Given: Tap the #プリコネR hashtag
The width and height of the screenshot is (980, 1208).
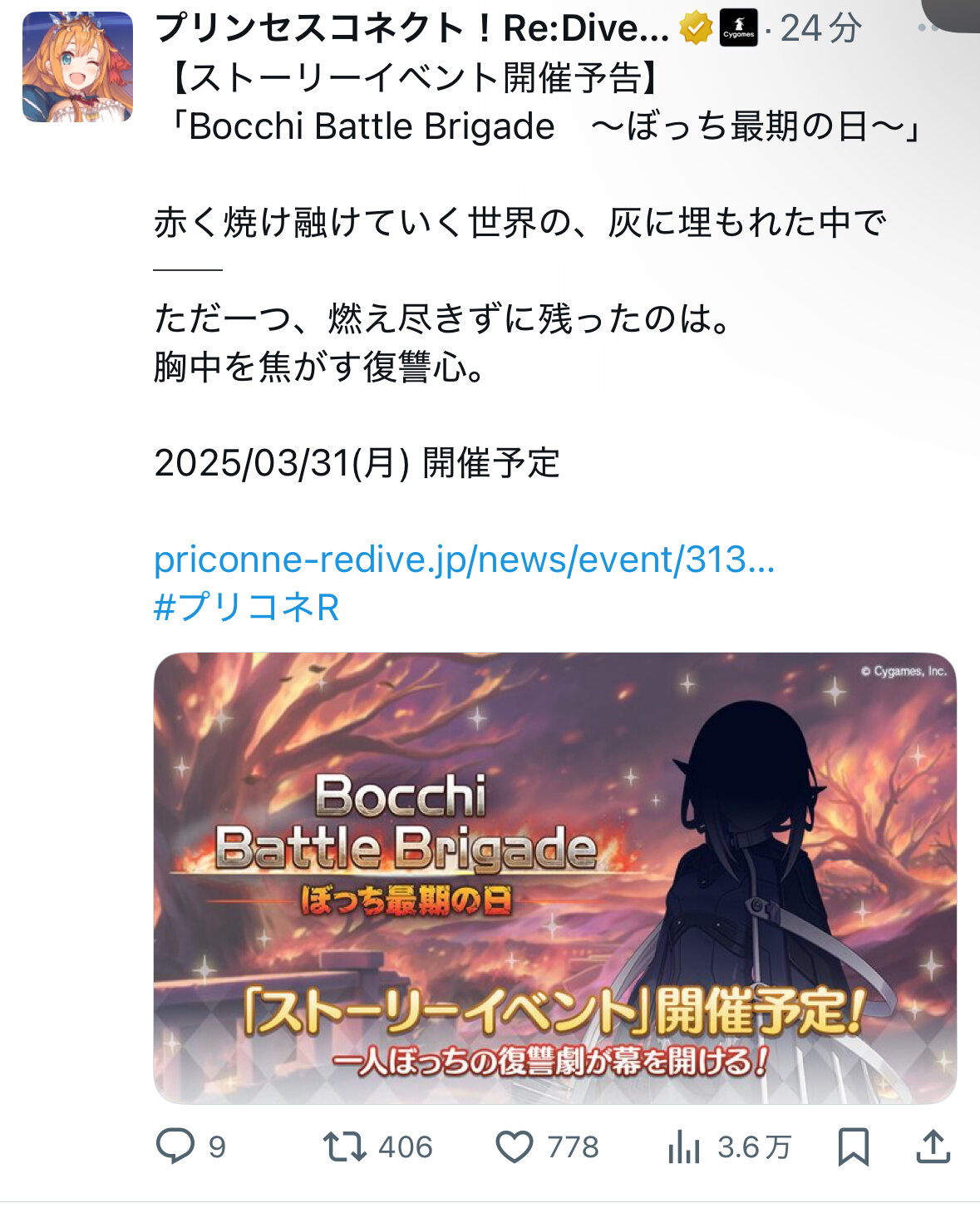Looking at the screenshot, I should point(247,607).
